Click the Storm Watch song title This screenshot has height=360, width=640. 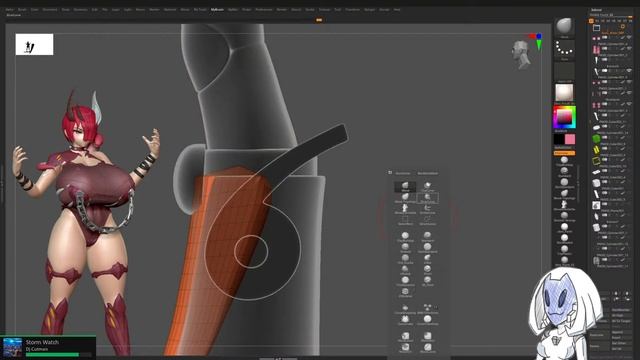coord(42,342)
